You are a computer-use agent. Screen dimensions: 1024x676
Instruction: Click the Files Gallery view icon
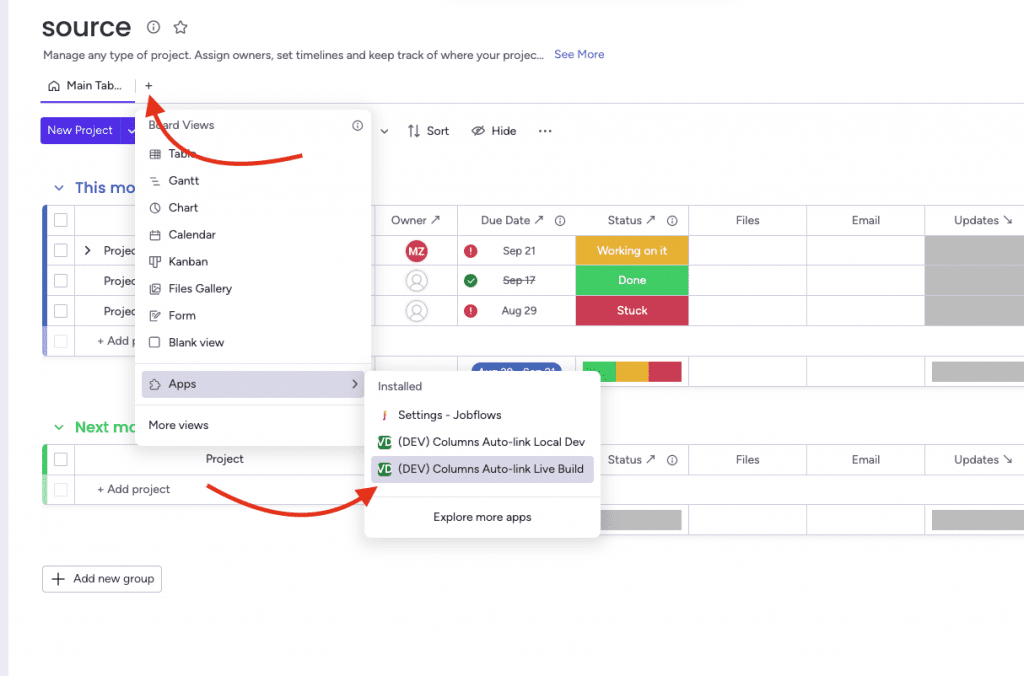(155, 289)
